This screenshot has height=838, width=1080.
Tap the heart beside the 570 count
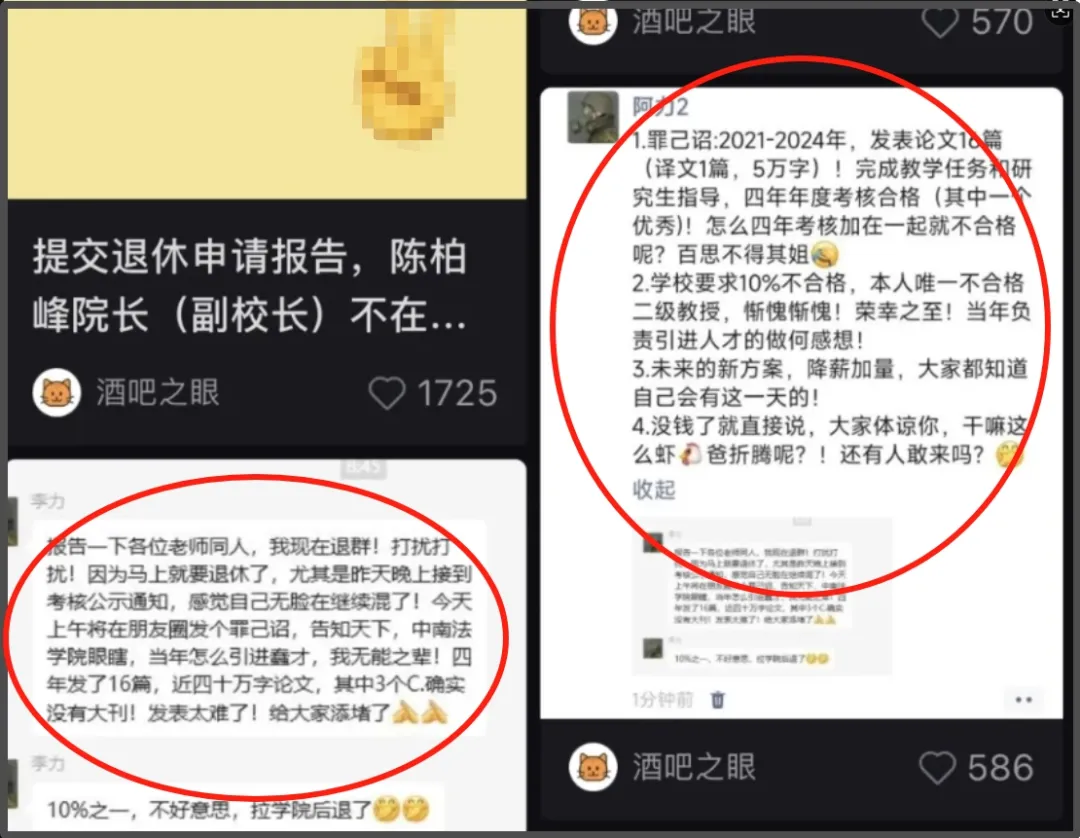[x=940, y=22]
